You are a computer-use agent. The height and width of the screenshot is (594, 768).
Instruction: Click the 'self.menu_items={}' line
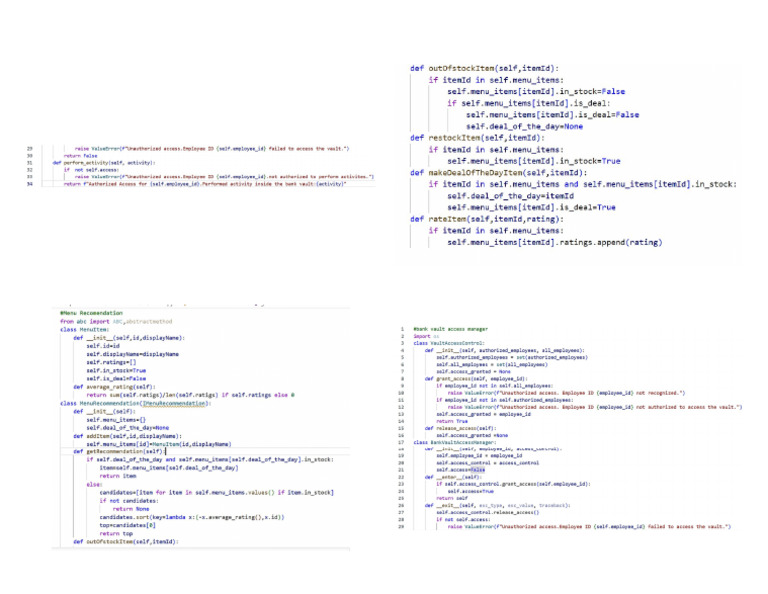point(116,420)
